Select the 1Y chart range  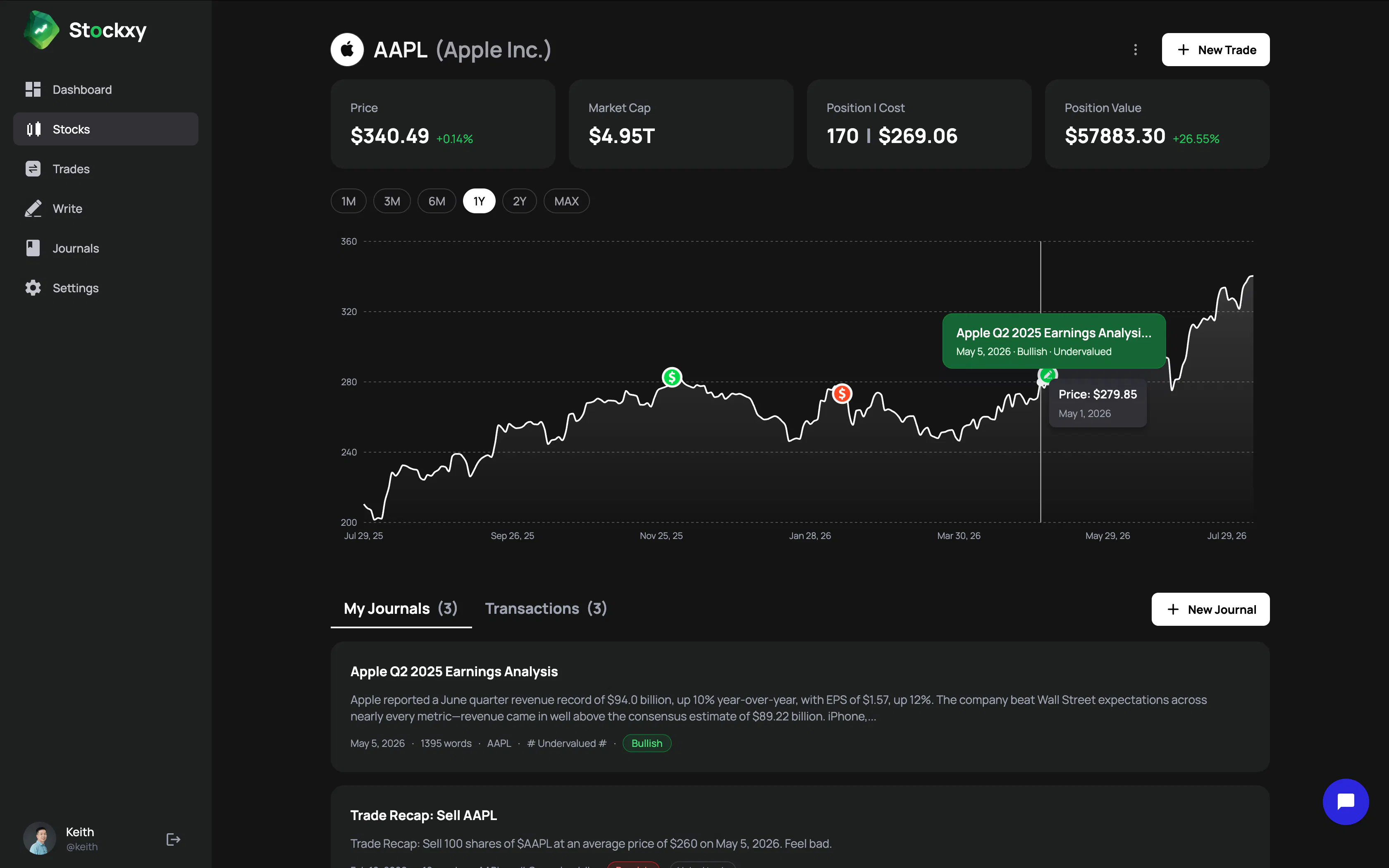[x=479, y=201]
